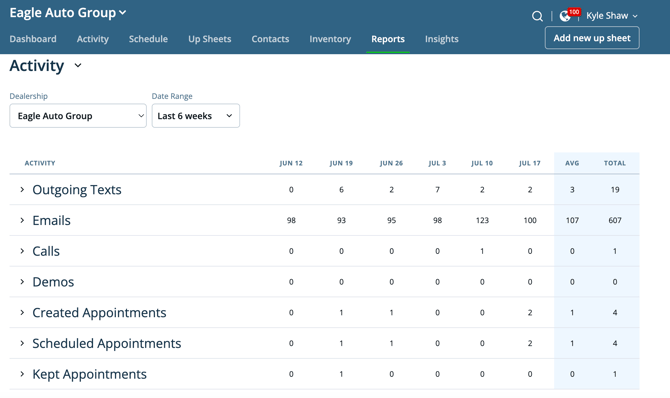Click the Scheduled Appointments label
The image size is (670, 398).
(x=107, y=343)
